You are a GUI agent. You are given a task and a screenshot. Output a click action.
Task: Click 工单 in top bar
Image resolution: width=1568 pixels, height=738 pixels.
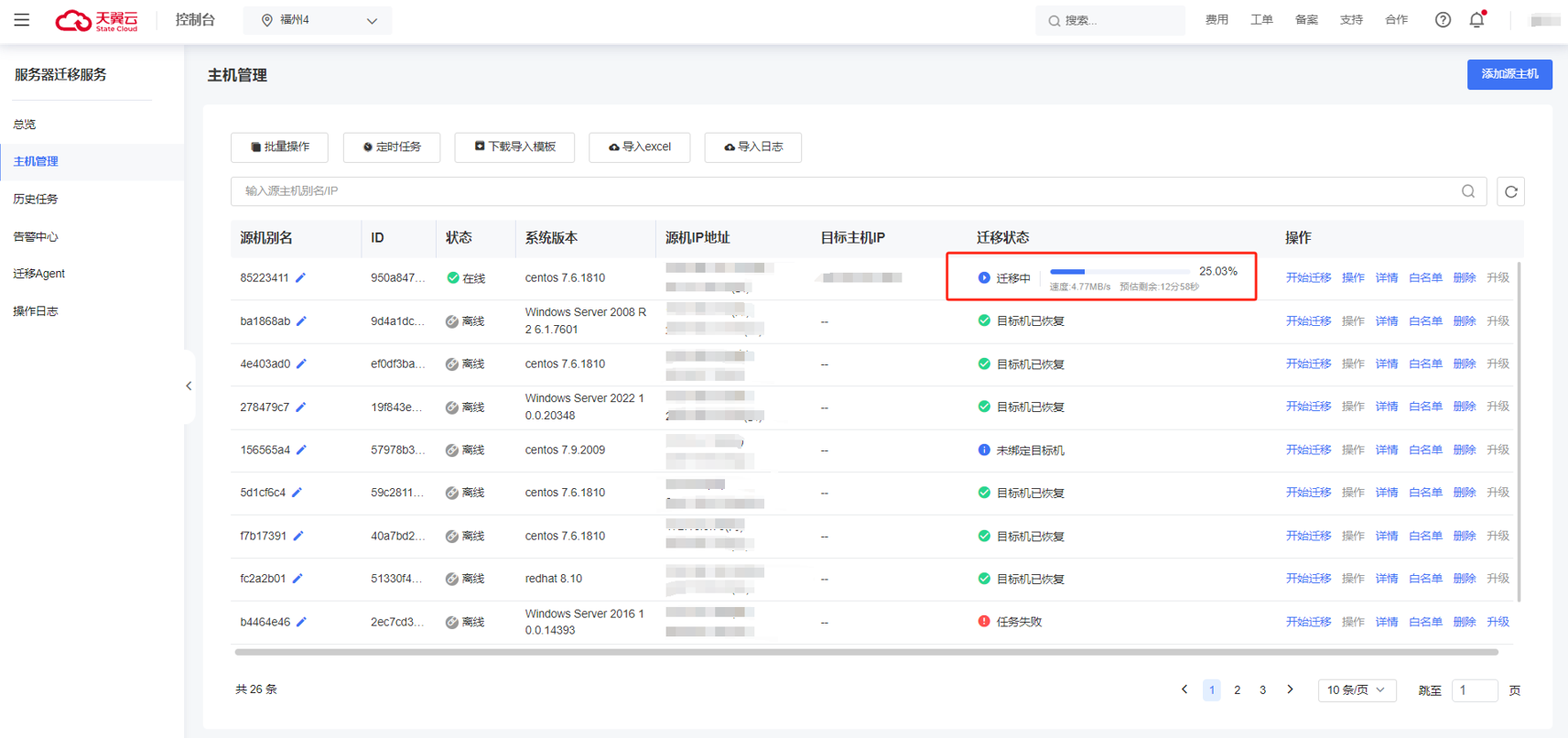point(1261,19)
